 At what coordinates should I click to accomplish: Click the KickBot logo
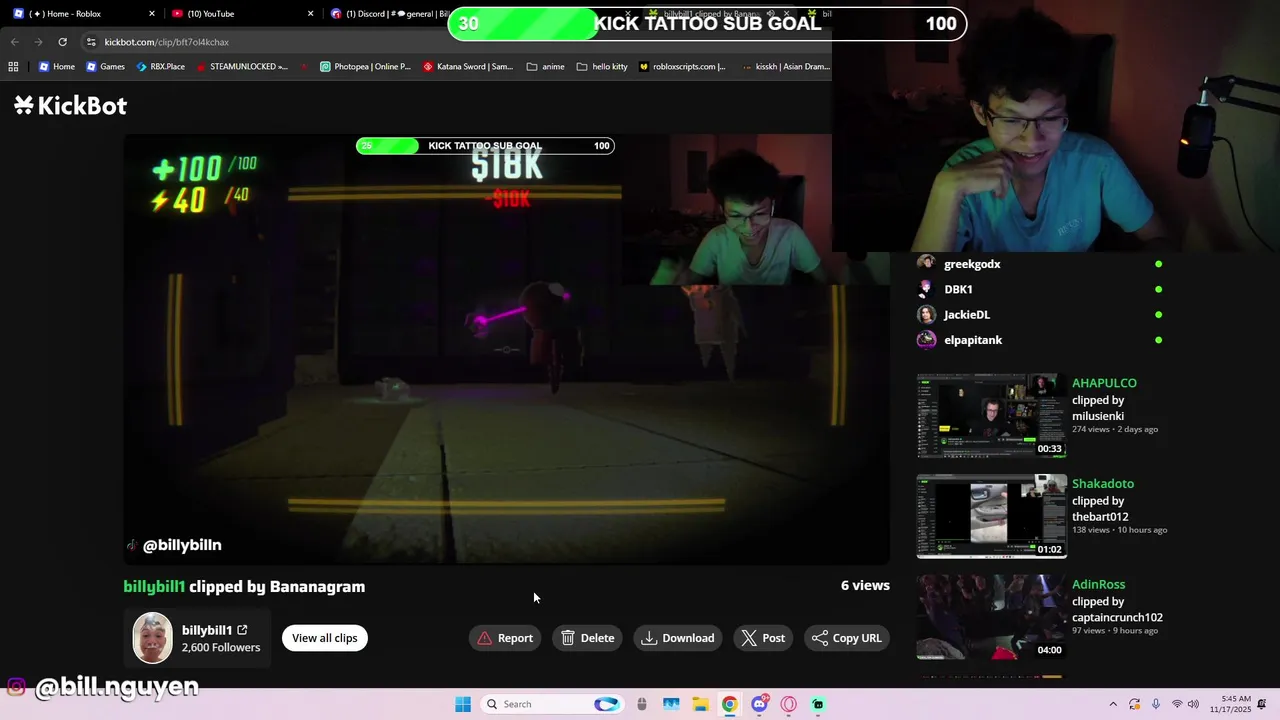pos(70,105)
